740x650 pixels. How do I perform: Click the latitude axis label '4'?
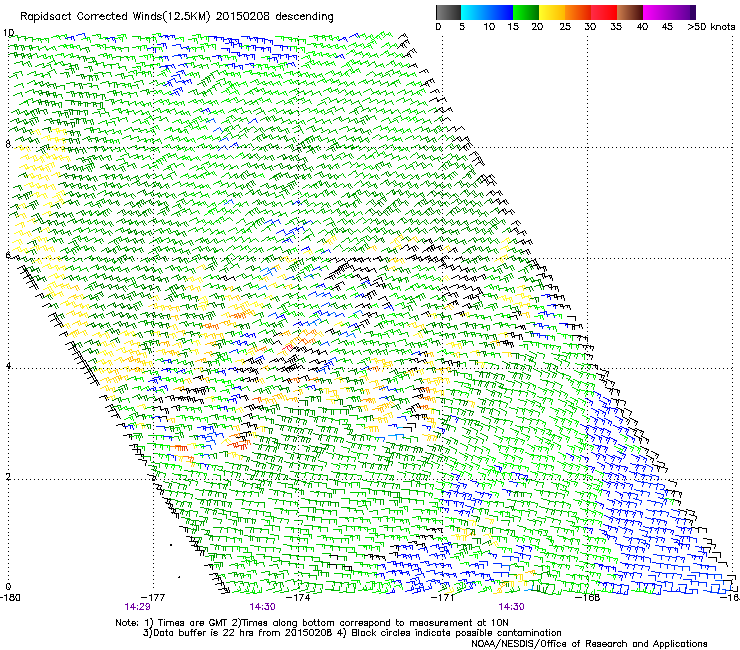click(8, 365)
